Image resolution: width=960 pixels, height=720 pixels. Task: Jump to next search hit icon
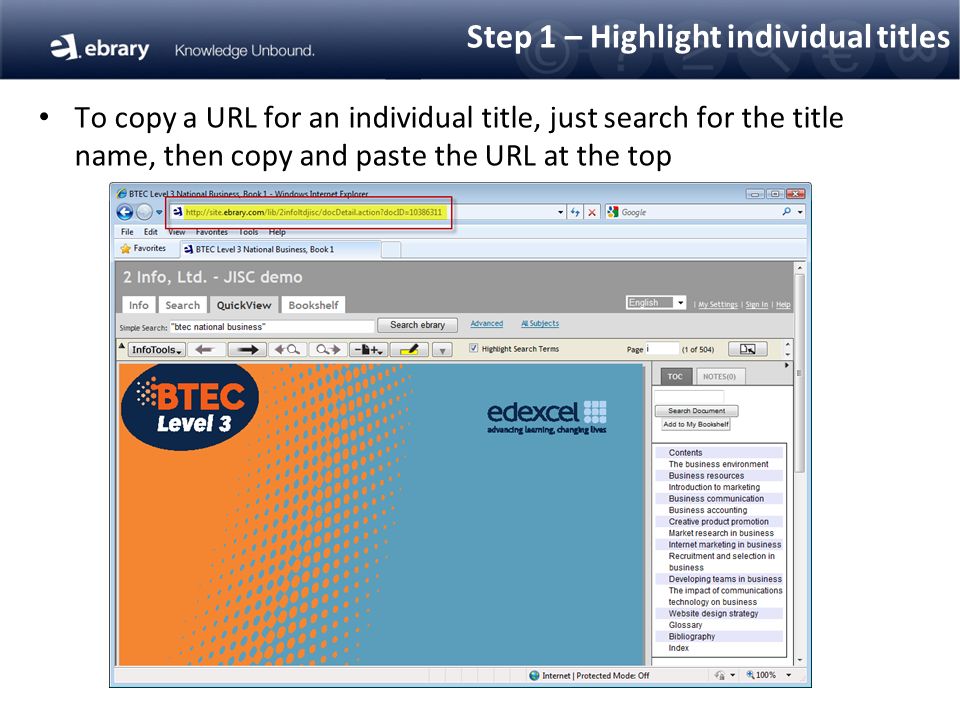[328, 350]
